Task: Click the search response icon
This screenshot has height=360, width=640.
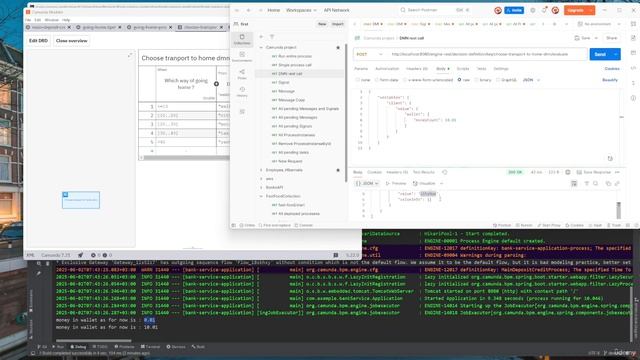Action: 596,184
